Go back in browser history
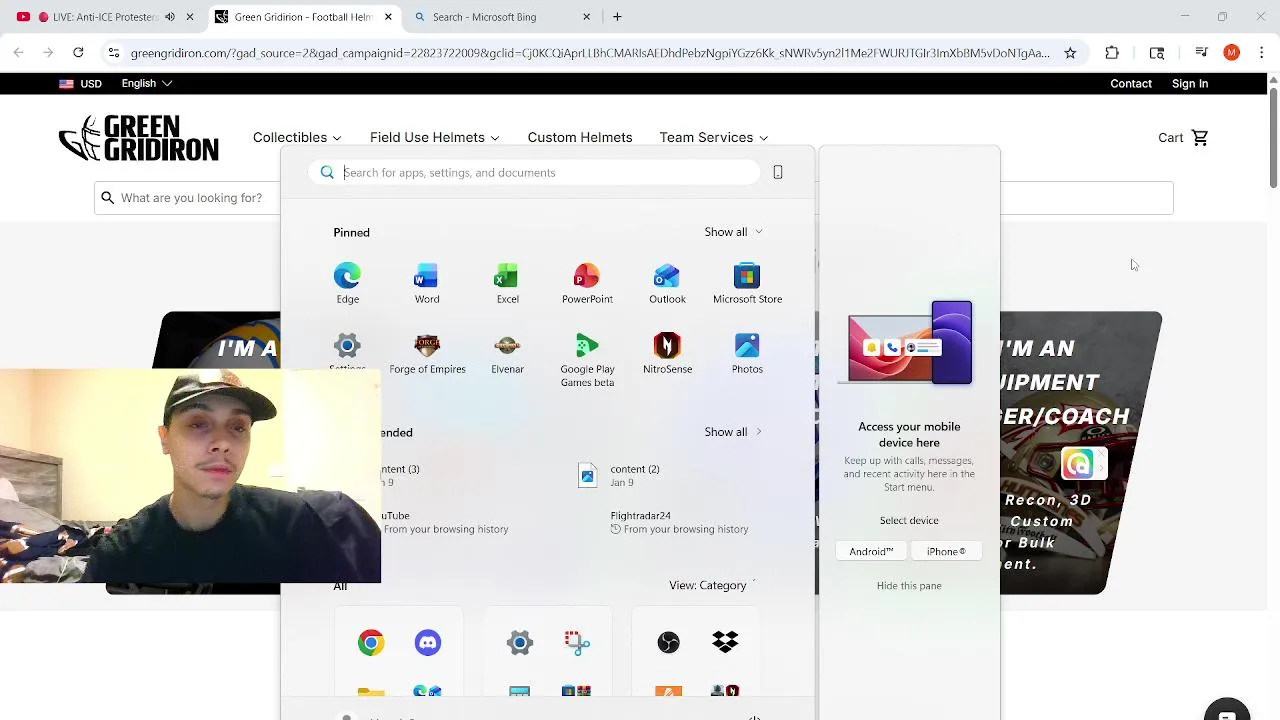Viewport: 1280px width, 720px height. point(18,53)
